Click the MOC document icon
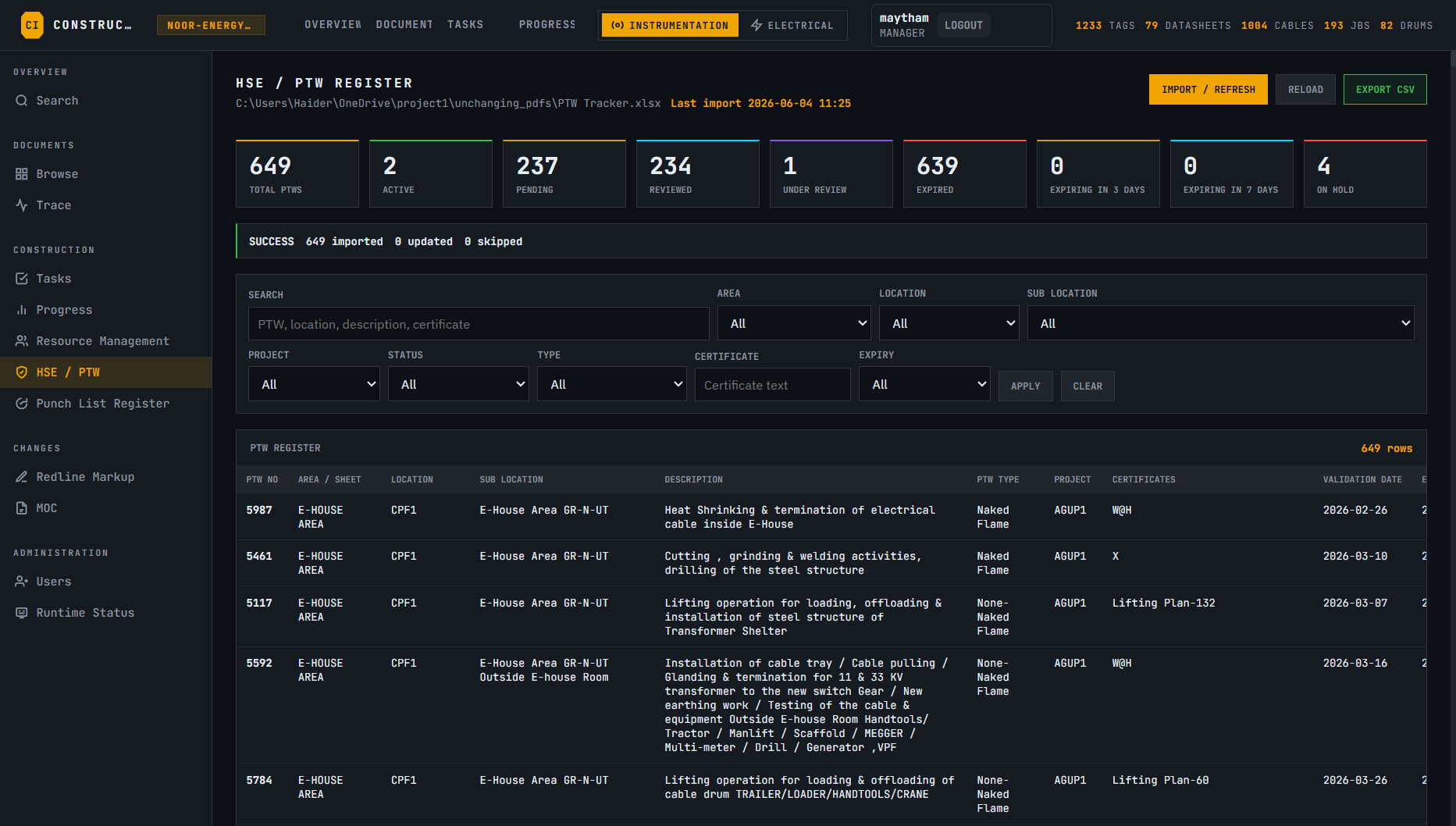This screenshot has width=1456, height=826. coord(22,508)
